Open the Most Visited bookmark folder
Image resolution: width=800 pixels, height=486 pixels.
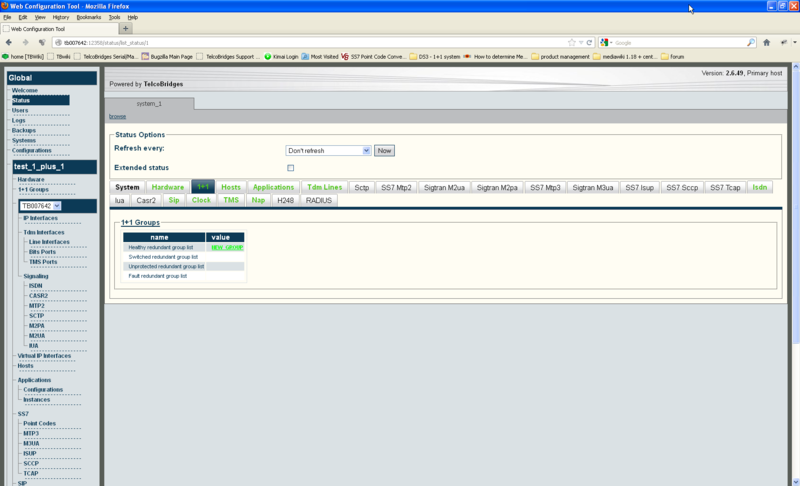point(320,57)
